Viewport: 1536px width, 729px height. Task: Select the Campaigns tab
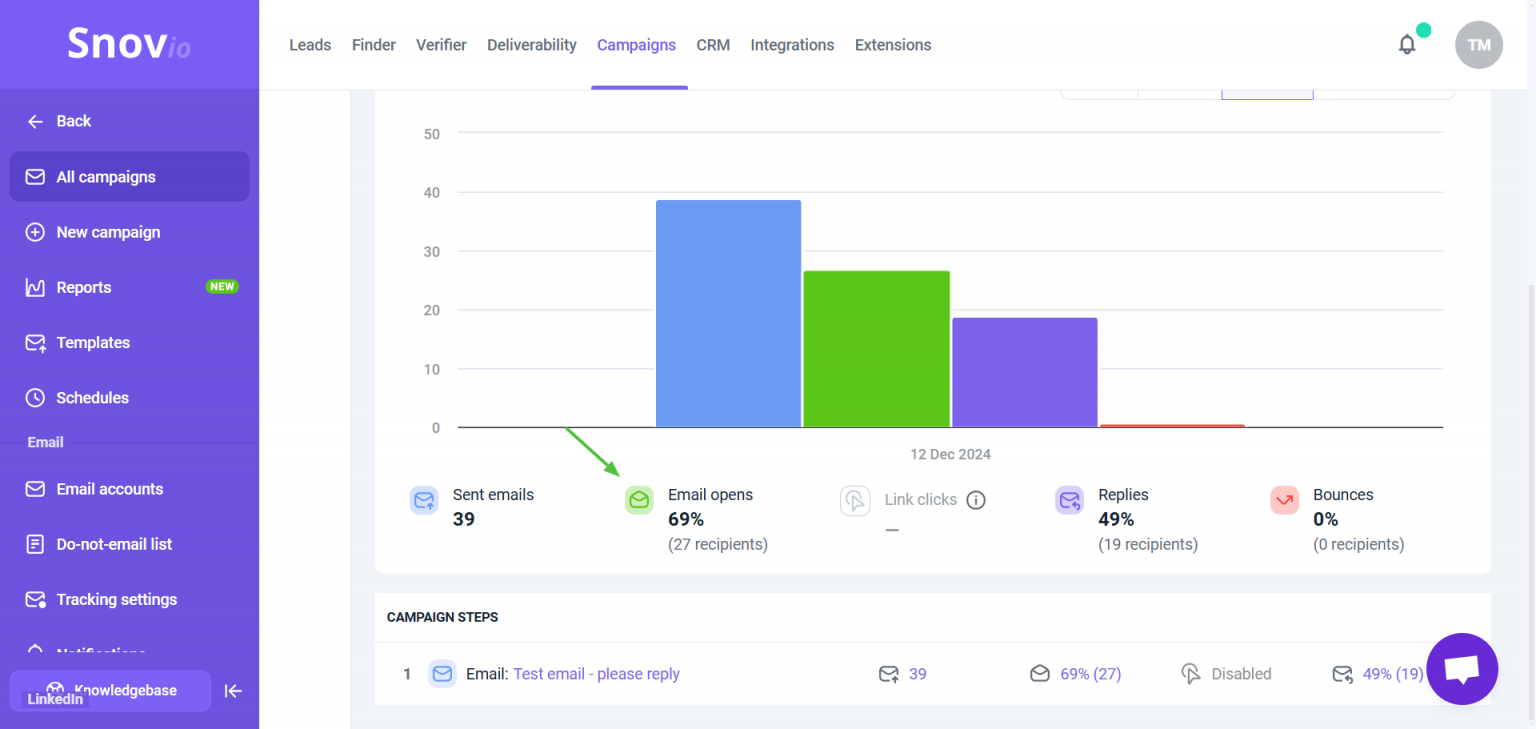point(636,45)
